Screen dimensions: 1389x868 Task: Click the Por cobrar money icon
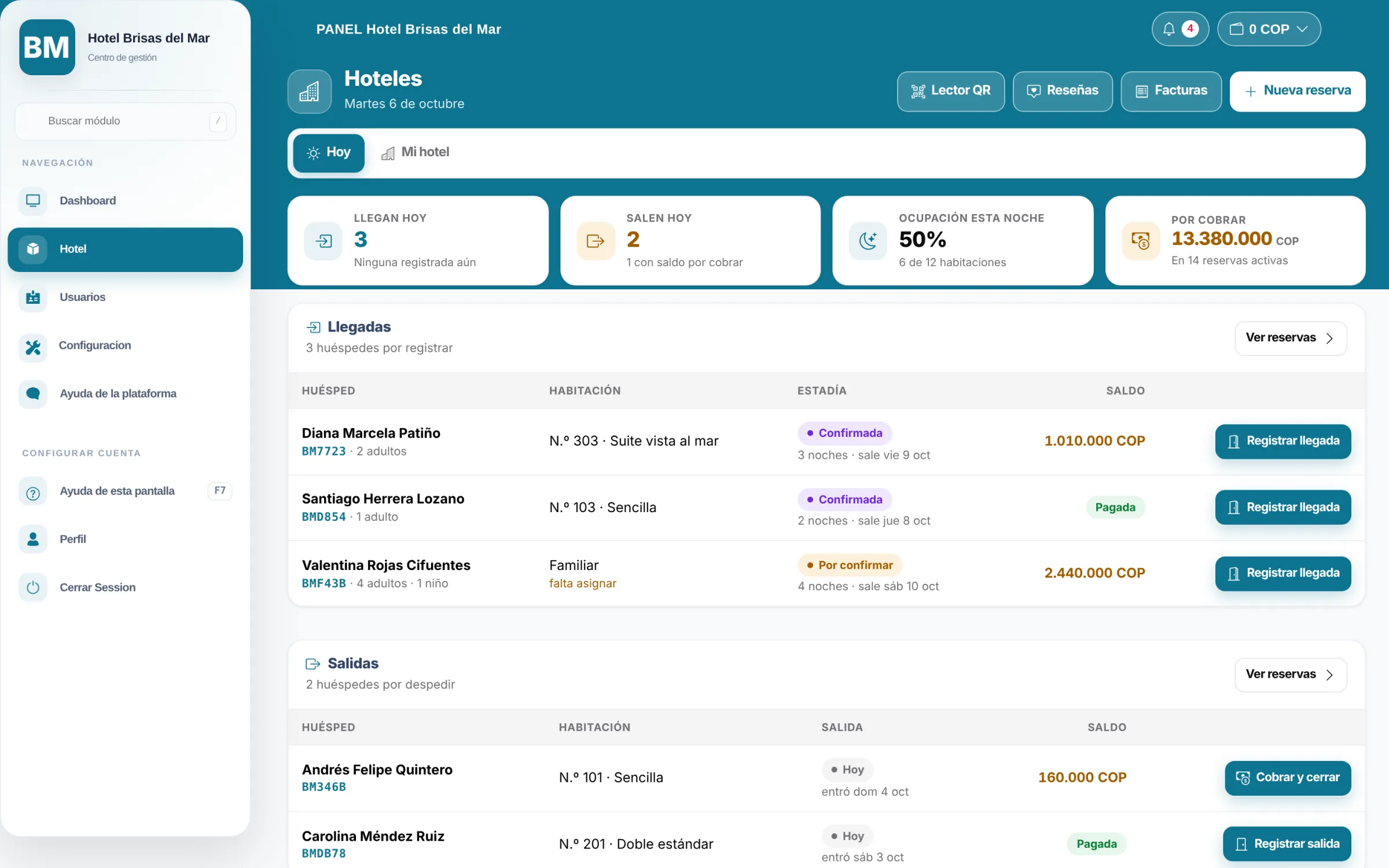coord(1141,241)
